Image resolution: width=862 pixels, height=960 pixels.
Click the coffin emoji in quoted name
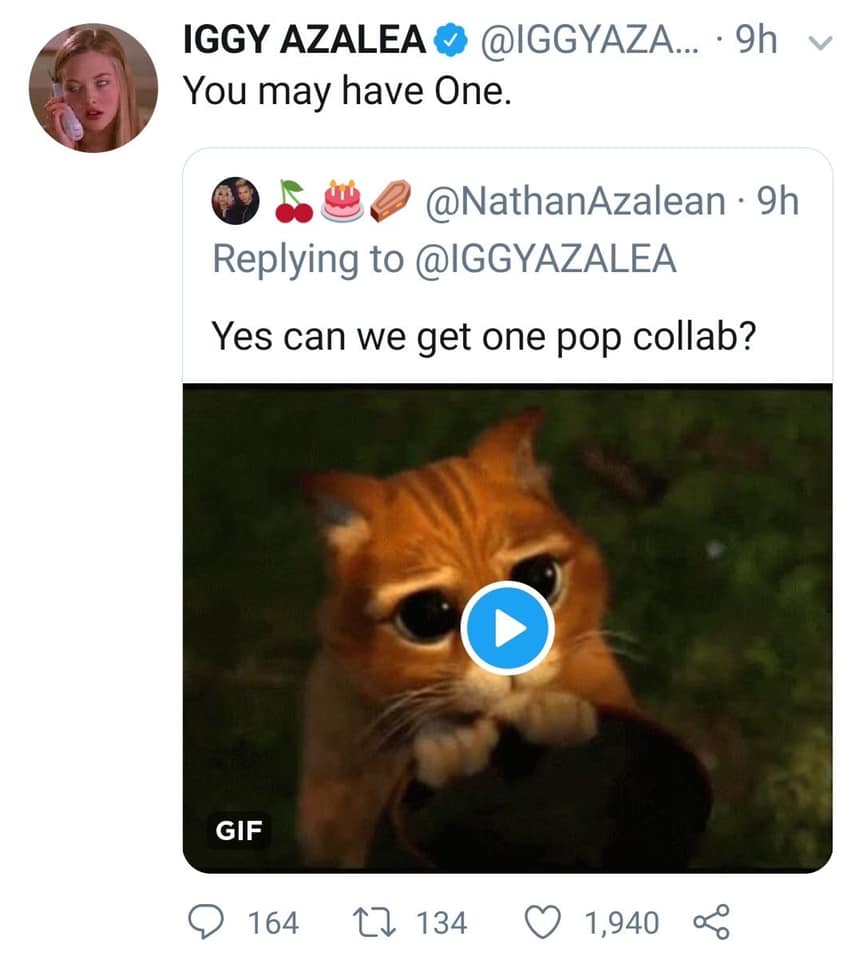tap(392, 201)
